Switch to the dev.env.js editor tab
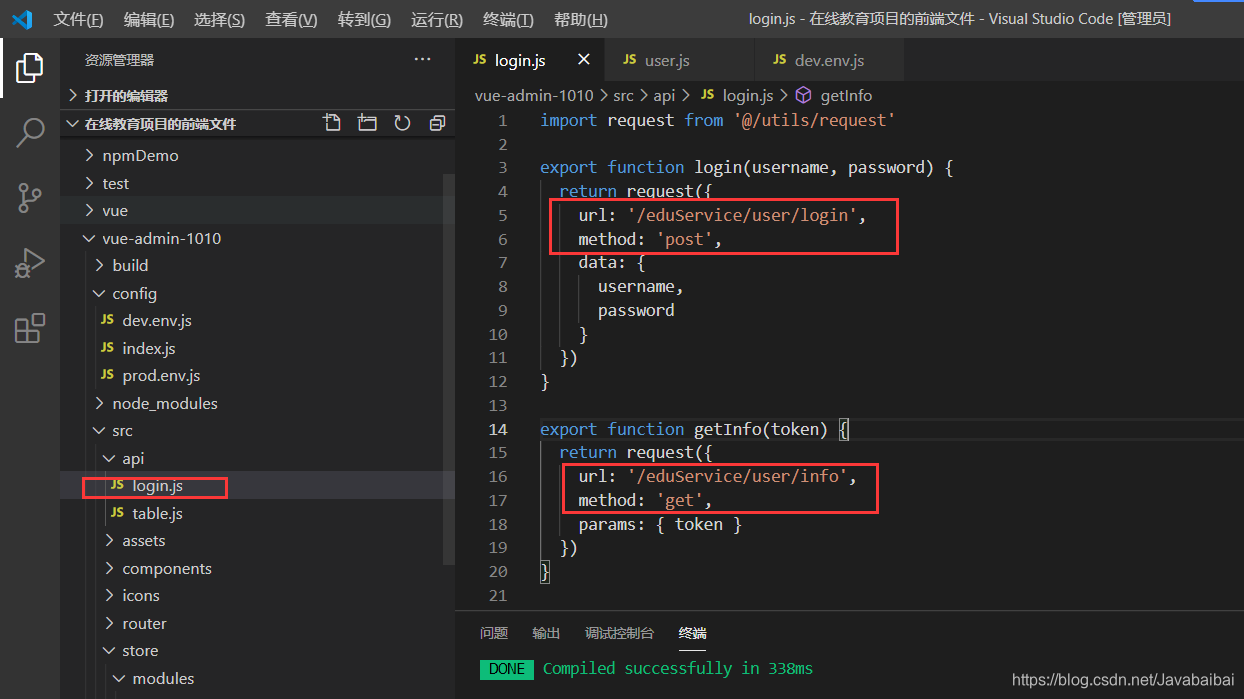 coord(829,60)
